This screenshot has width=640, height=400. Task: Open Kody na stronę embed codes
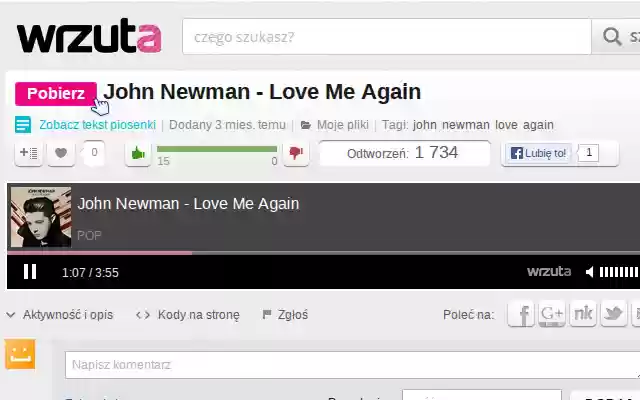pyautogui.click(x=188, y=315)
